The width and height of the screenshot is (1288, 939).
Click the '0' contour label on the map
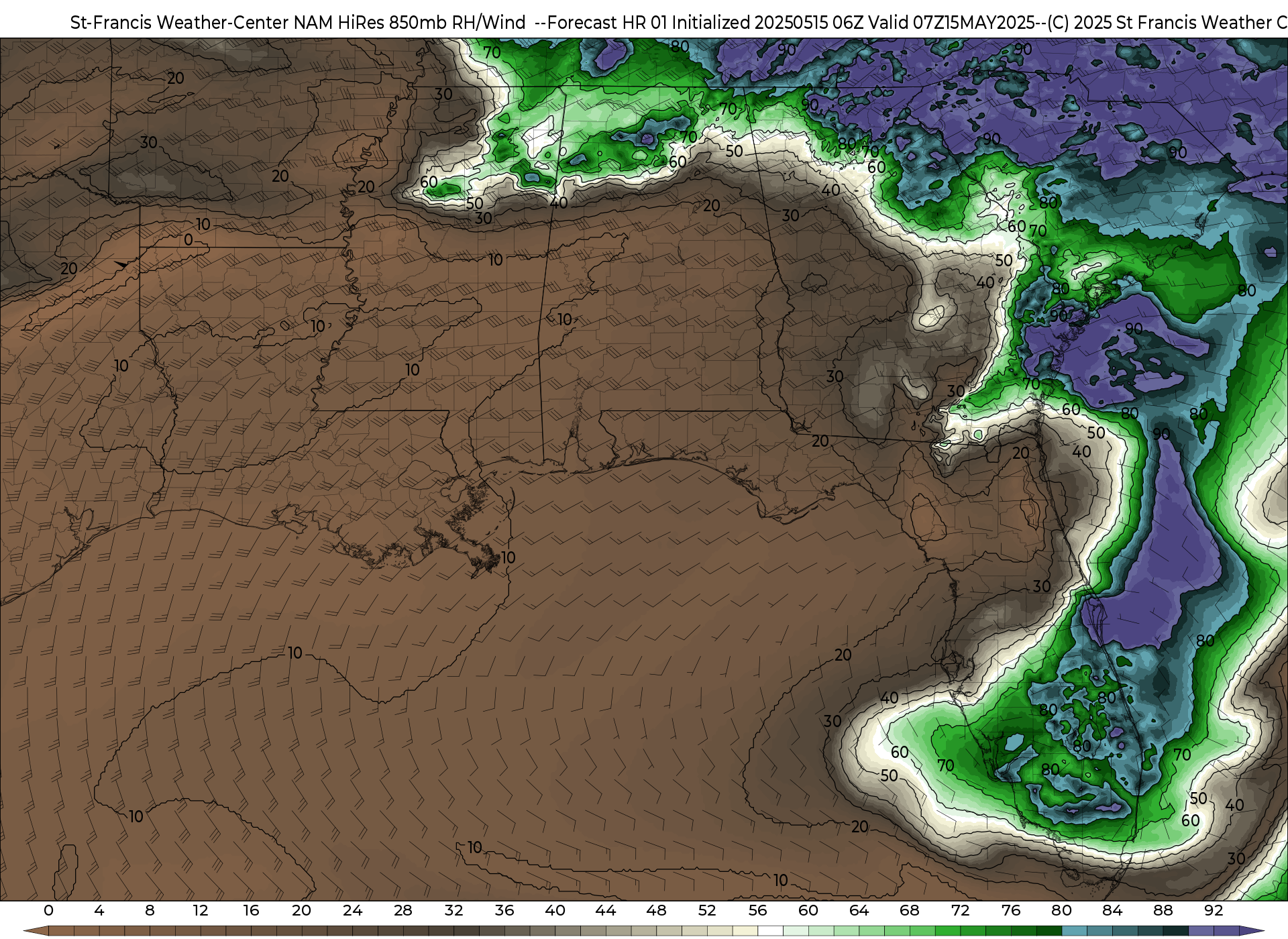click(189, 240)
